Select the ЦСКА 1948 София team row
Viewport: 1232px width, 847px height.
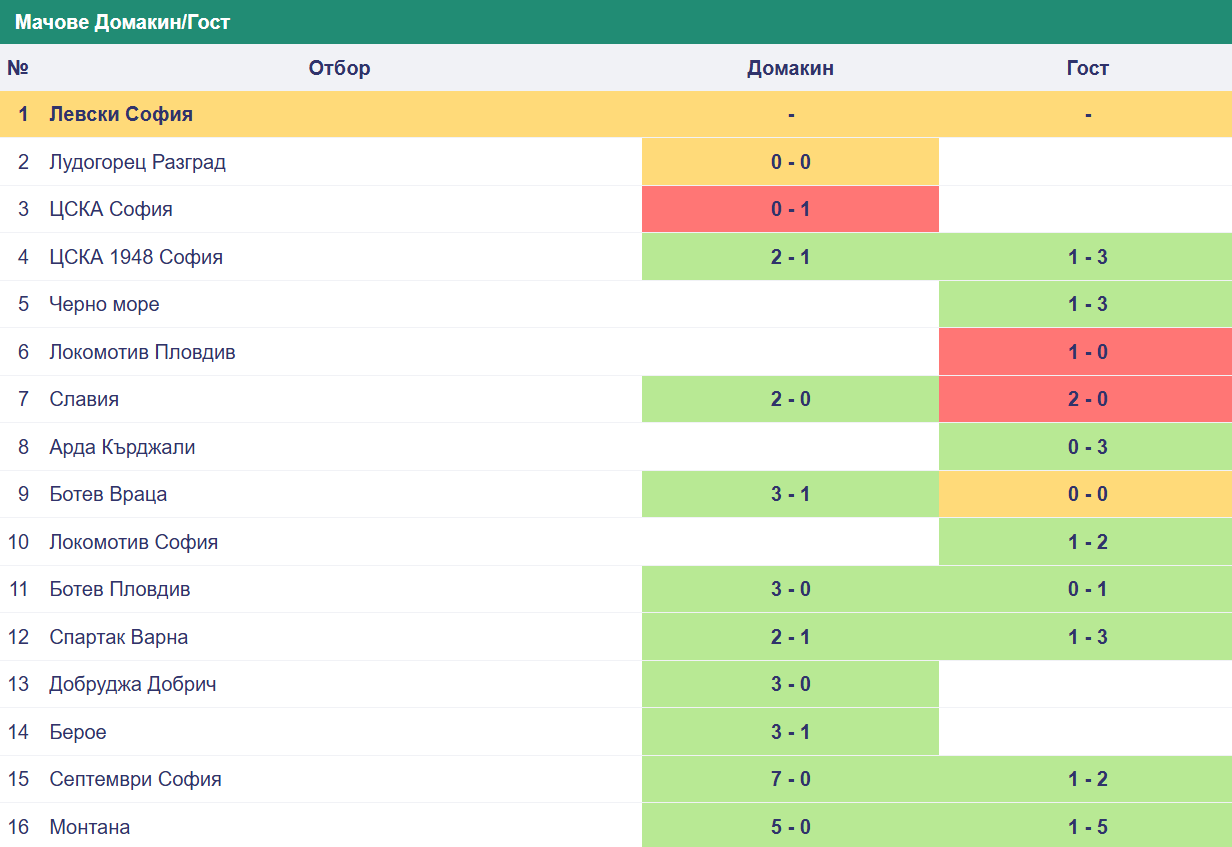coord(136,257)
